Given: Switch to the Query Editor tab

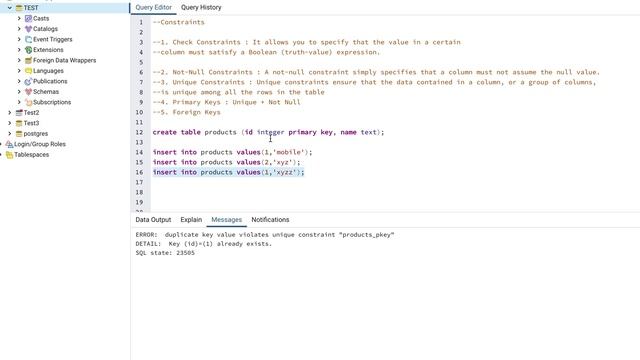Looking at the screenshot, I should [x=153, y=7].
